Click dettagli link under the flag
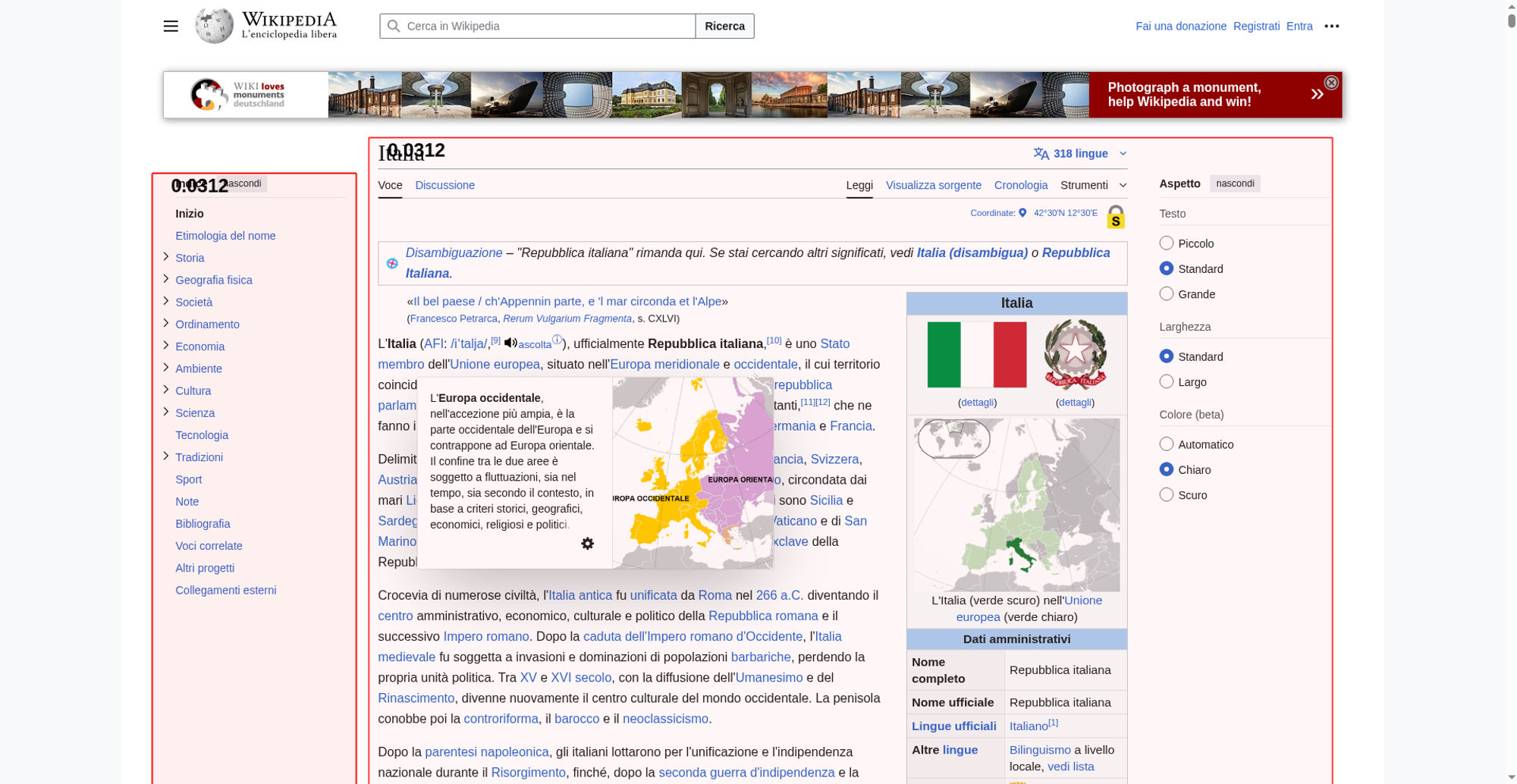Screen dimensions: 1517x784 point(977,403)
